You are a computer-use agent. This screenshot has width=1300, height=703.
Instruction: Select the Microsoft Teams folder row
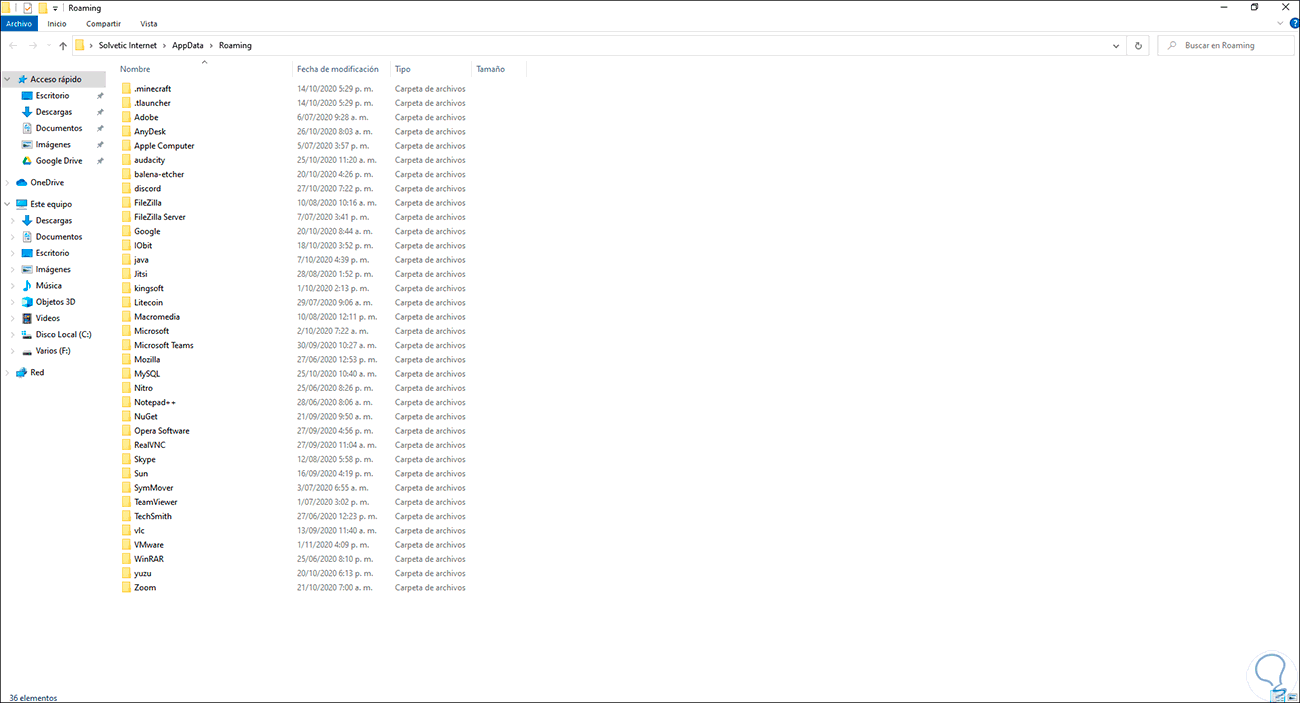click(293, 345)
